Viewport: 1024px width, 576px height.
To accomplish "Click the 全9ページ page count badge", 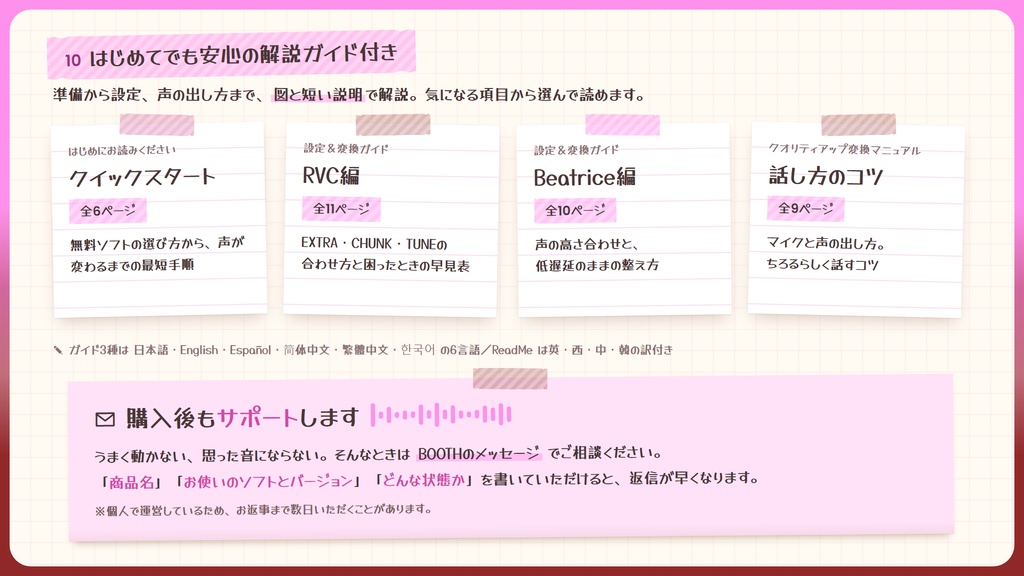I will (x=805, y=208).
